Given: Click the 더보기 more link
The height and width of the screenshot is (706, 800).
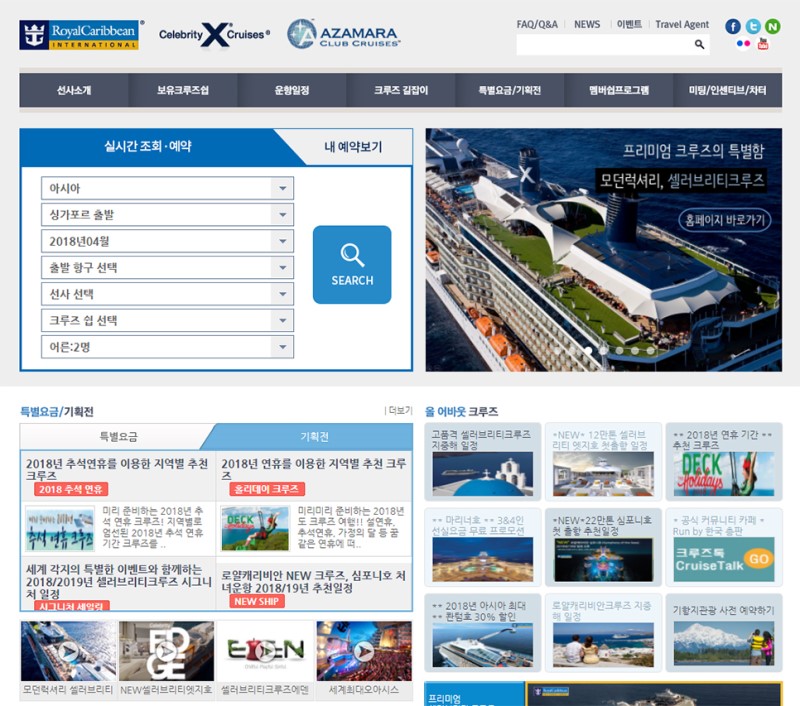Looking at the screenshot, I should pyautogui.click(x=399, y=411).
